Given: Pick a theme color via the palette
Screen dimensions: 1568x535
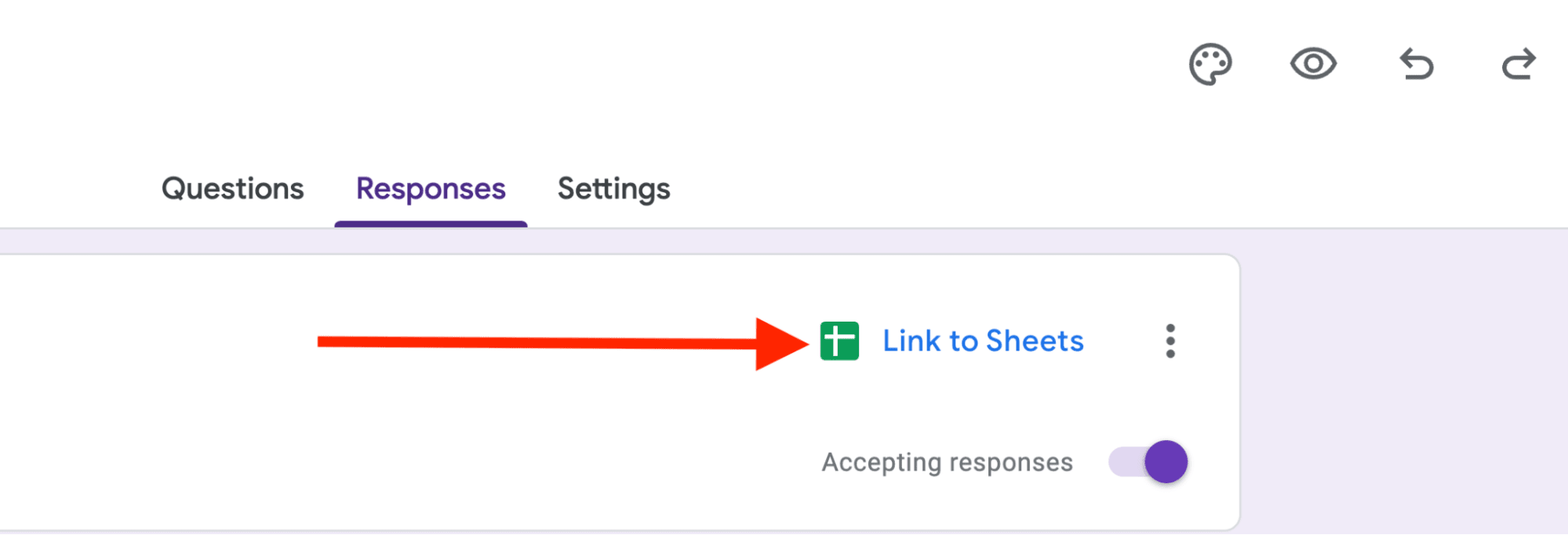Looking at the screenshot, I should [1210, 64].
